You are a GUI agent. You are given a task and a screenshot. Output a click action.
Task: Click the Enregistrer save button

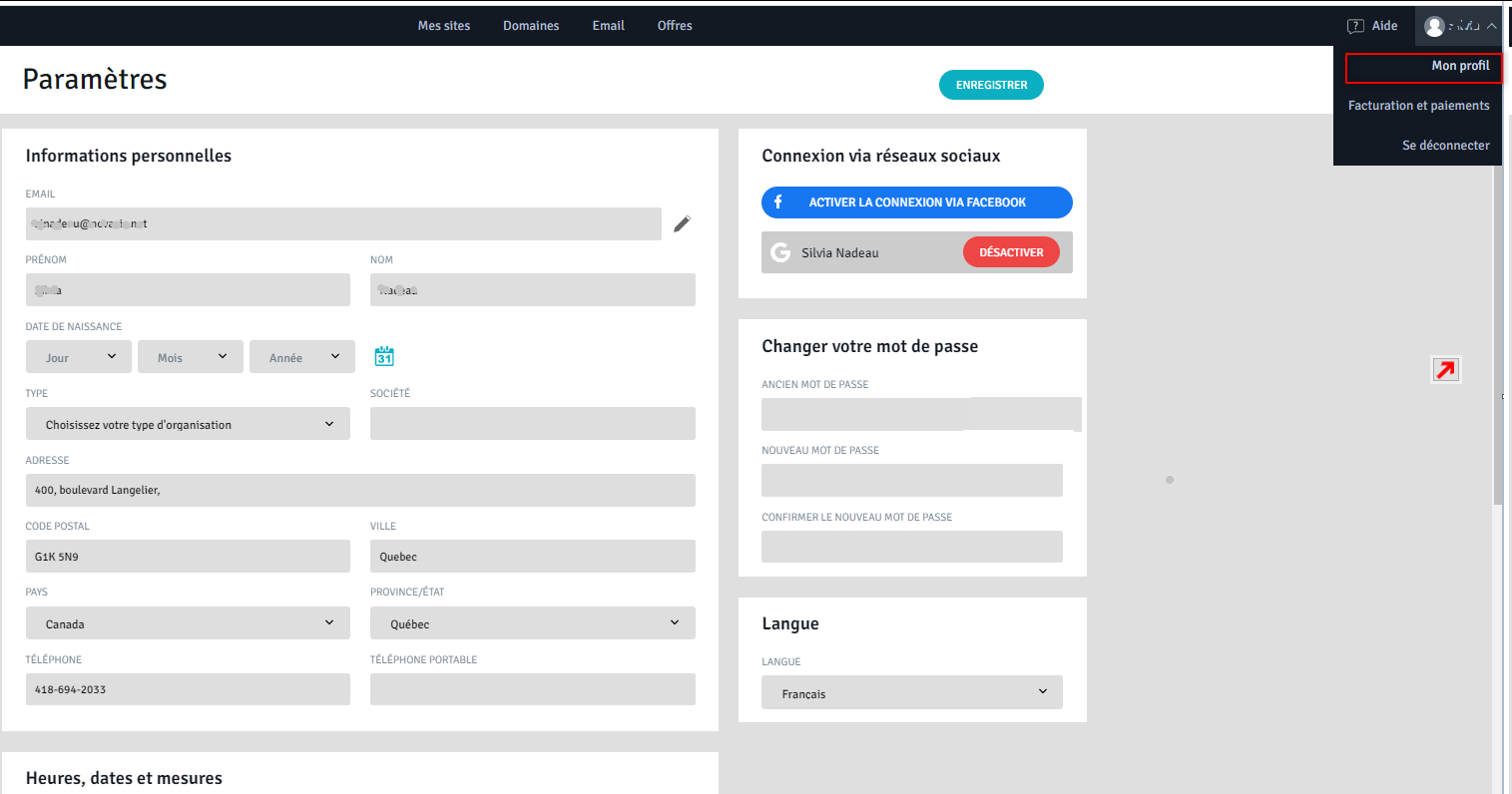[991, 85]
